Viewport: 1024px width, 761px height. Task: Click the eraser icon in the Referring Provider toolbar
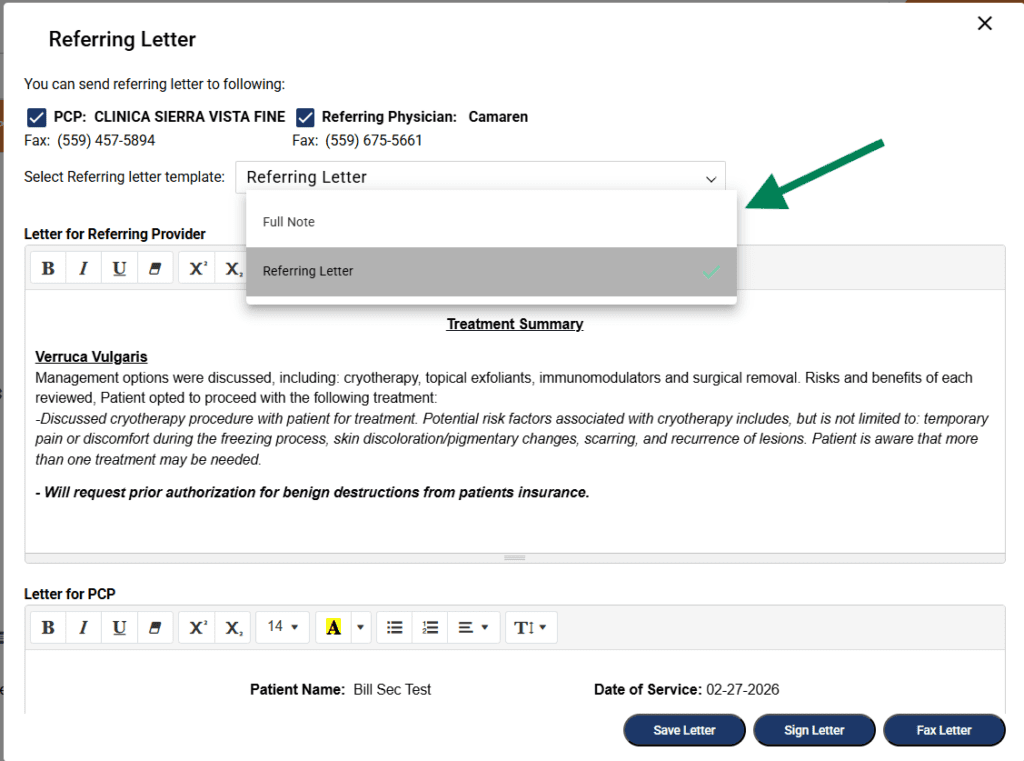154,268
